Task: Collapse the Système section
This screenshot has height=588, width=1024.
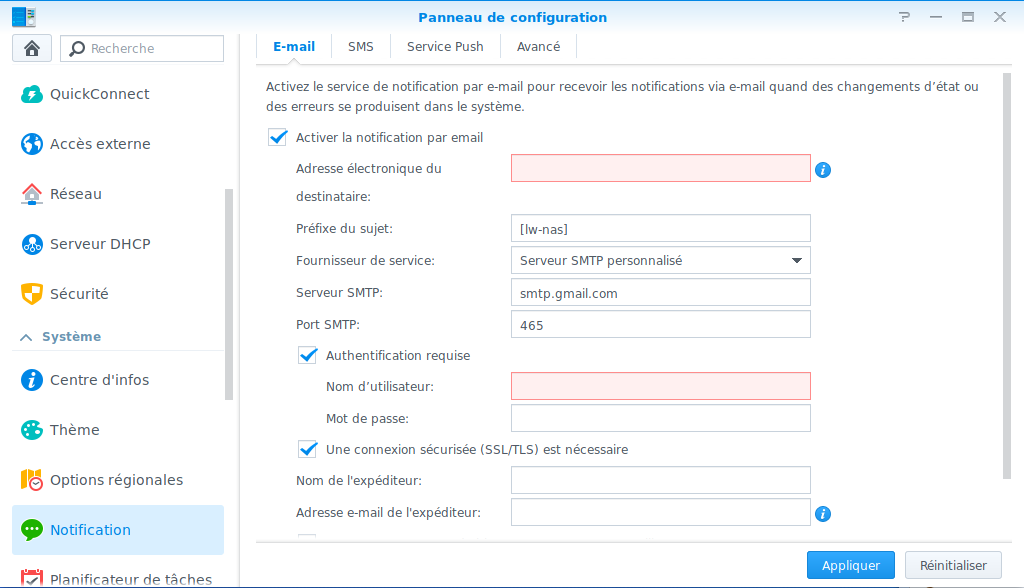Action: [x=27, y=337]
